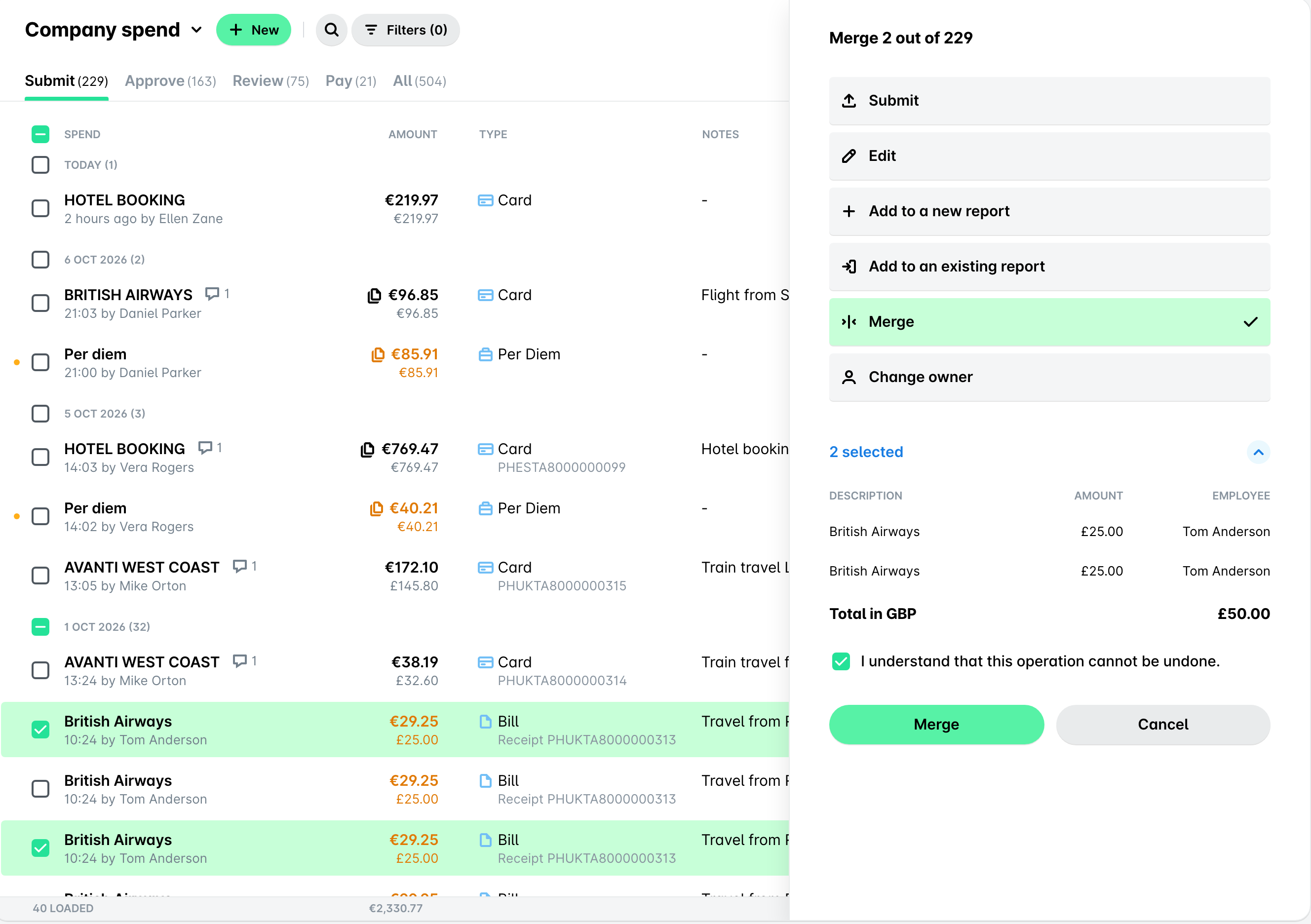Image resolution: width=1311 pixels, height=924 pixels.
Task: Click the comment icon on AVANTI WEST COAST €38.19 row
Action: tap(239, 661)
